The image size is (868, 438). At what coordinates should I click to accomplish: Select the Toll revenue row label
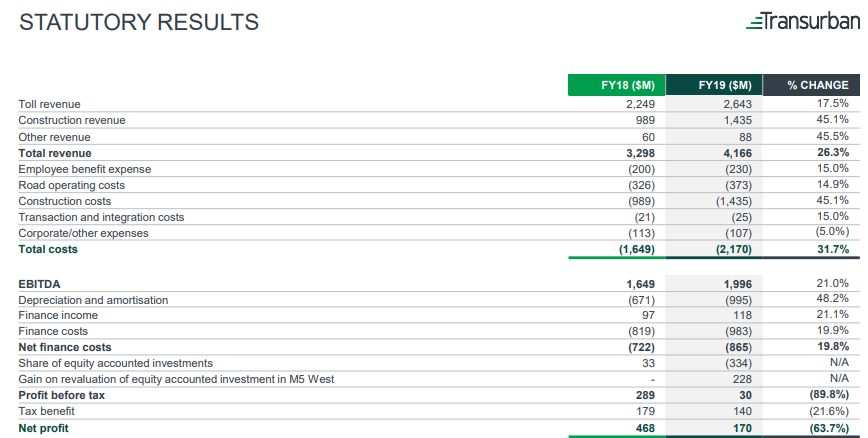tap(49, 104)
